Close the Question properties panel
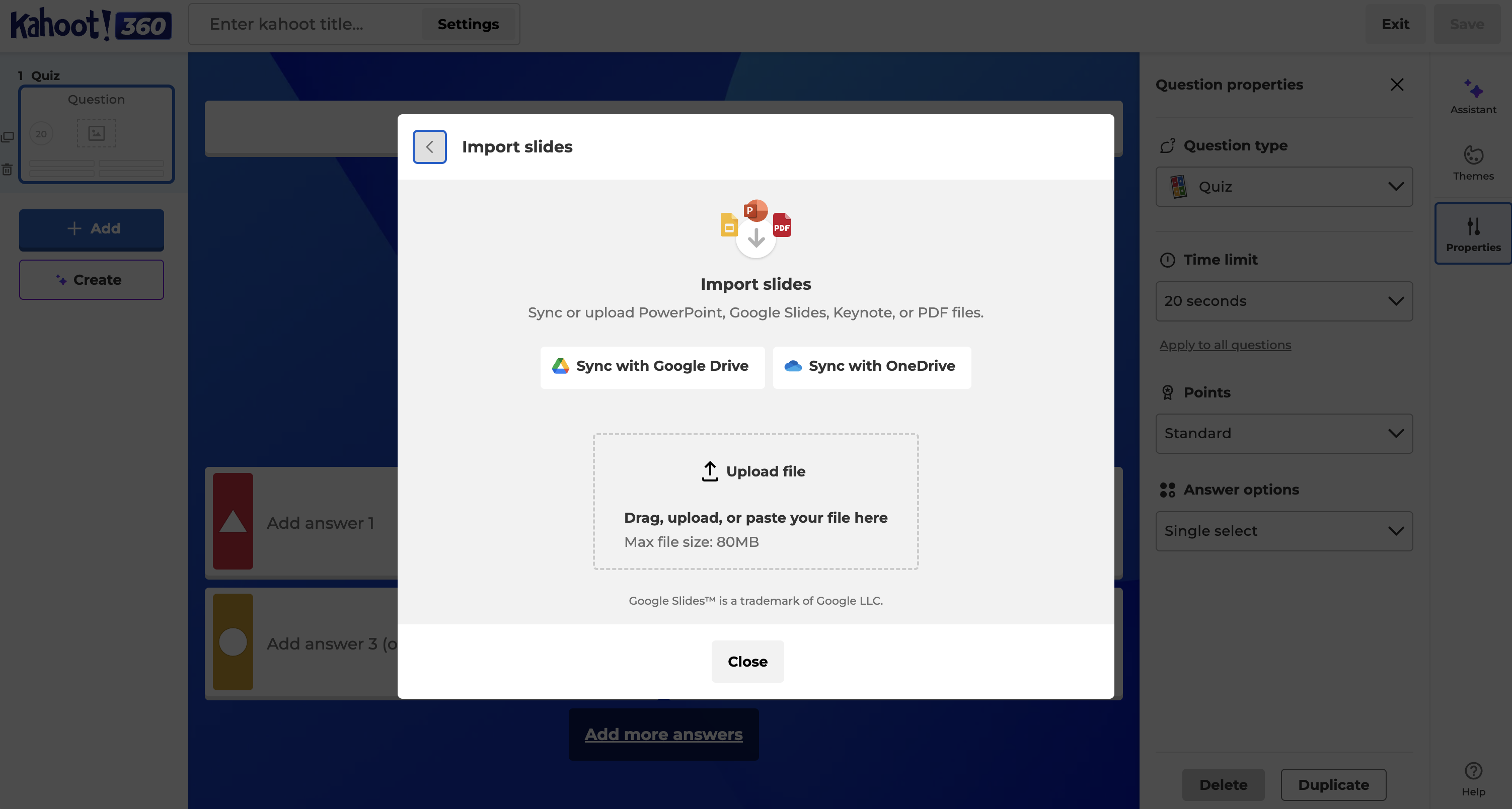 coord(1397,85)
